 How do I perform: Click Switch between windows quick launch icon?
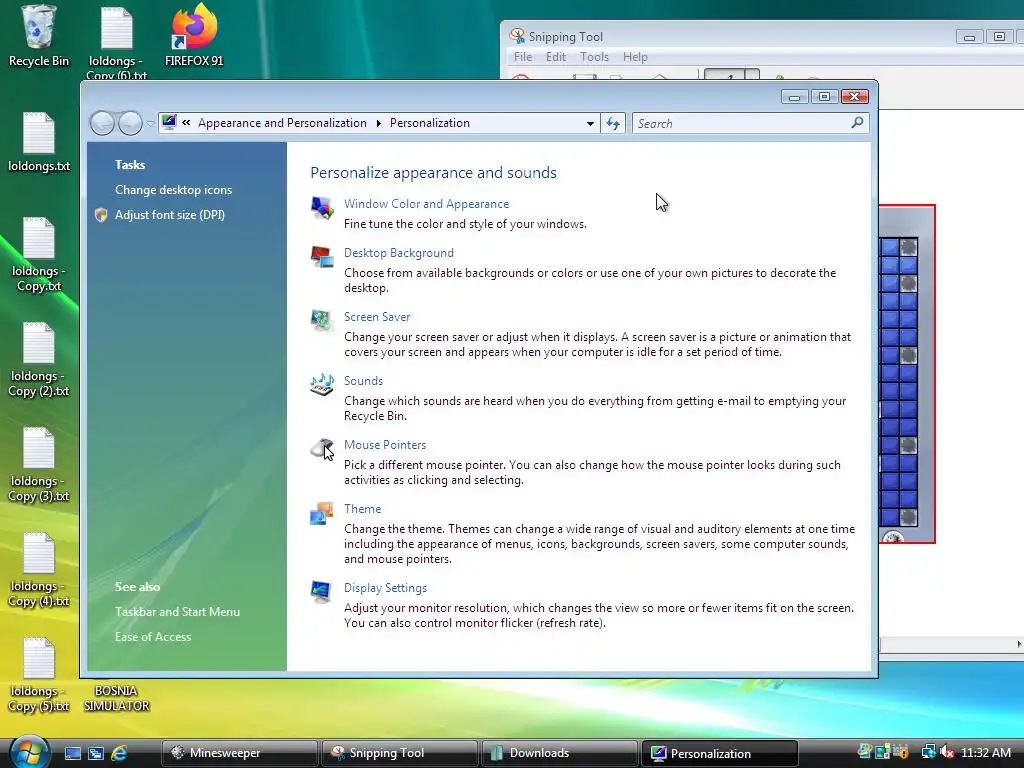pos(96,753)
